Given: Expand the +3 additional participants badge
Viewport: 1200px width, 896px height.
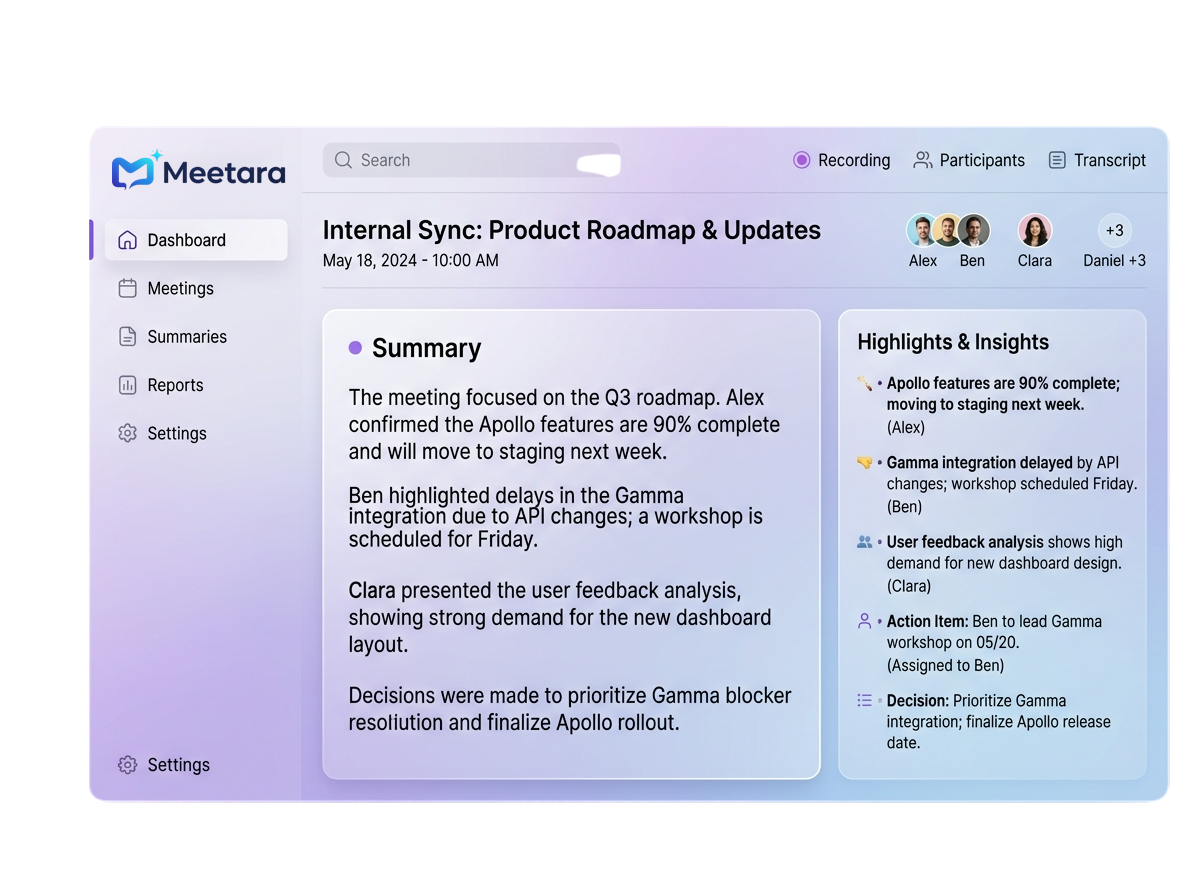Looking at the screenshot, I should 1114,230.
